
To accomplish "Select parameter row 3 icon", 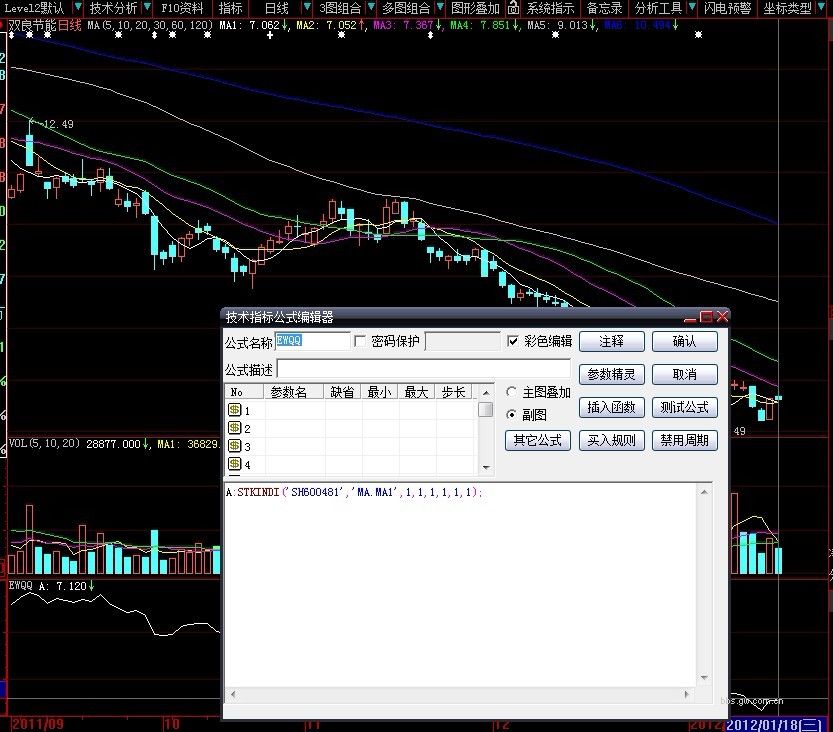I will (x=234, y=446).
